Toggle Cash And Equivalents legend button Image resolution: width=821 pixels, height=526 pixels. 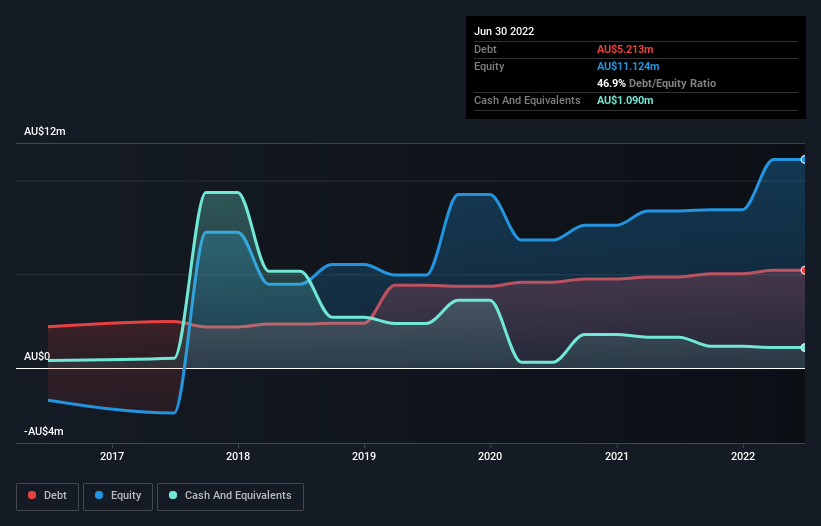pyautogui.click(x=230, y=496)
